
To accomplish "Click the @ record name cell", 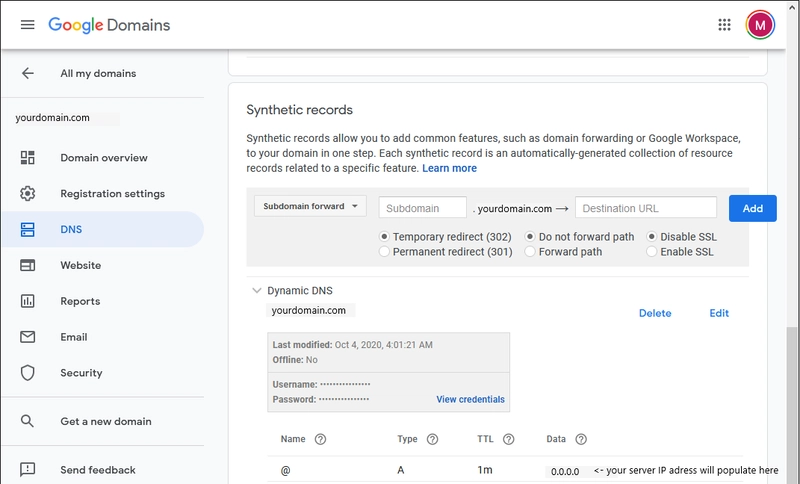I will click(x=285, y=470).
